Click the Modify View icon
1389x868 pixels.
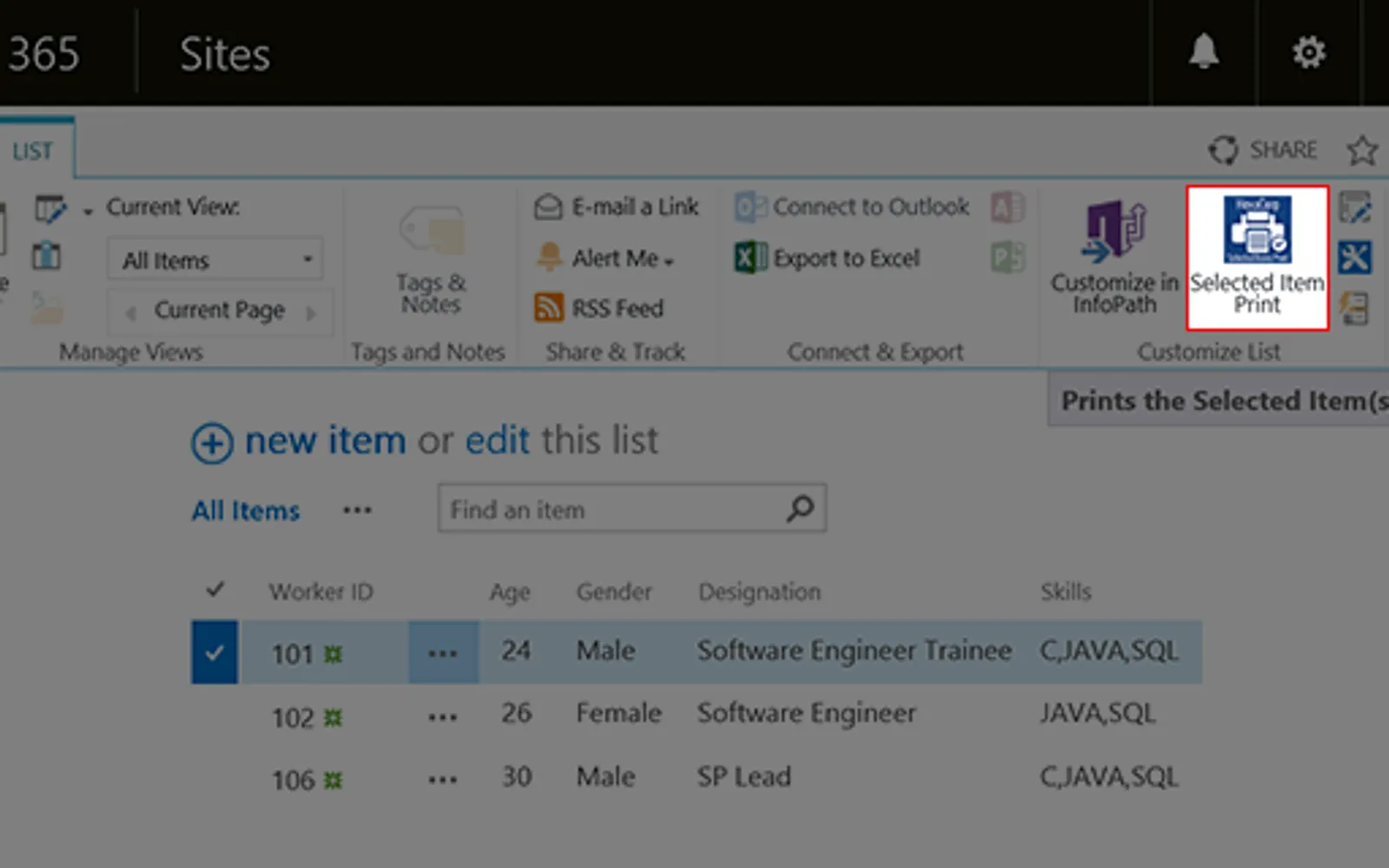(49, 208)
